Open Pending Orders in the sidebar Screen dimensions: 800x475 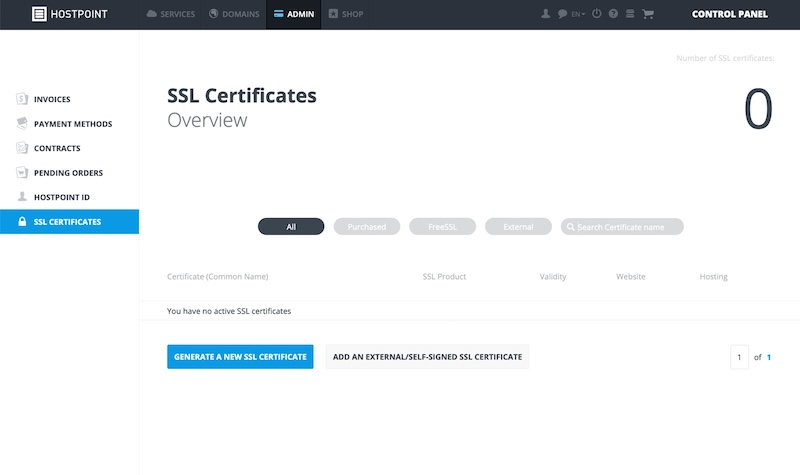click(69, 172)
